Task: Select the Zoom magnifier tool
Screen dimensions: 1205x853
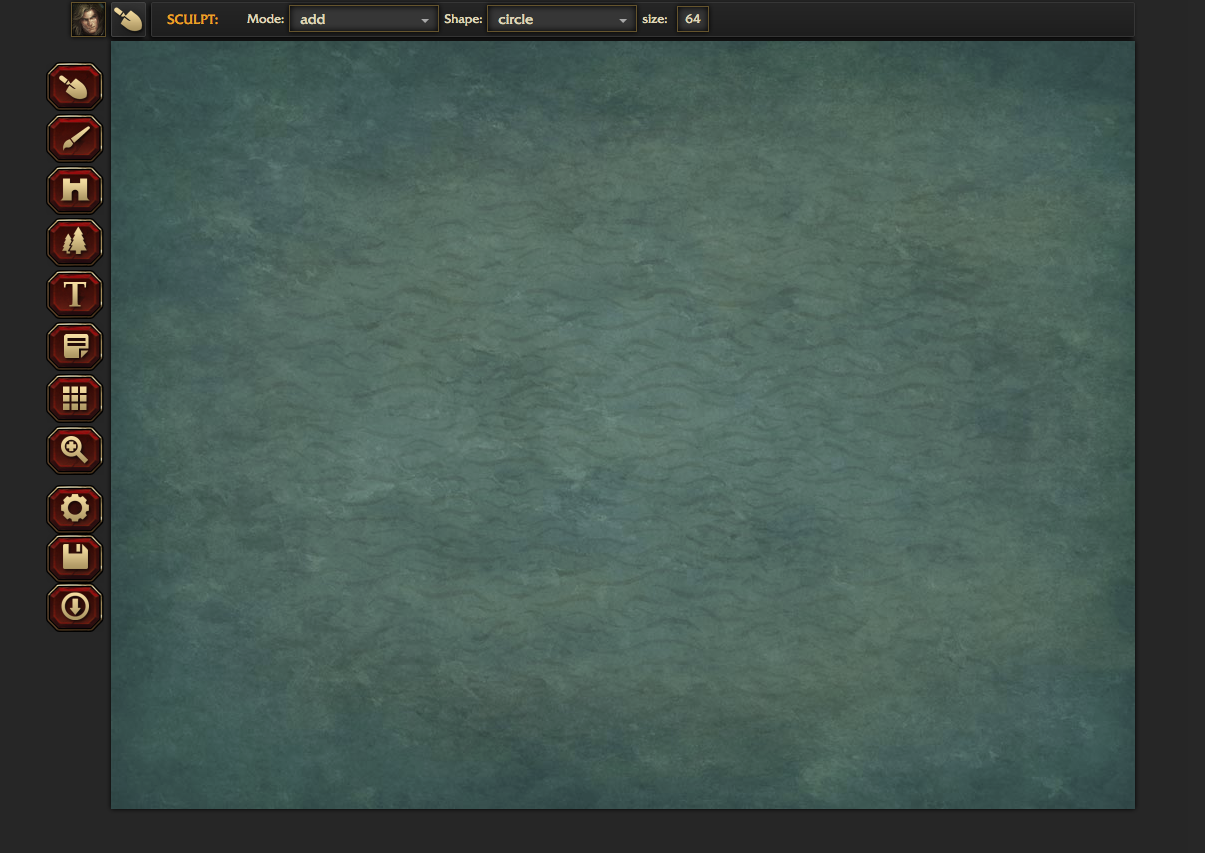Action: point(75,451)
